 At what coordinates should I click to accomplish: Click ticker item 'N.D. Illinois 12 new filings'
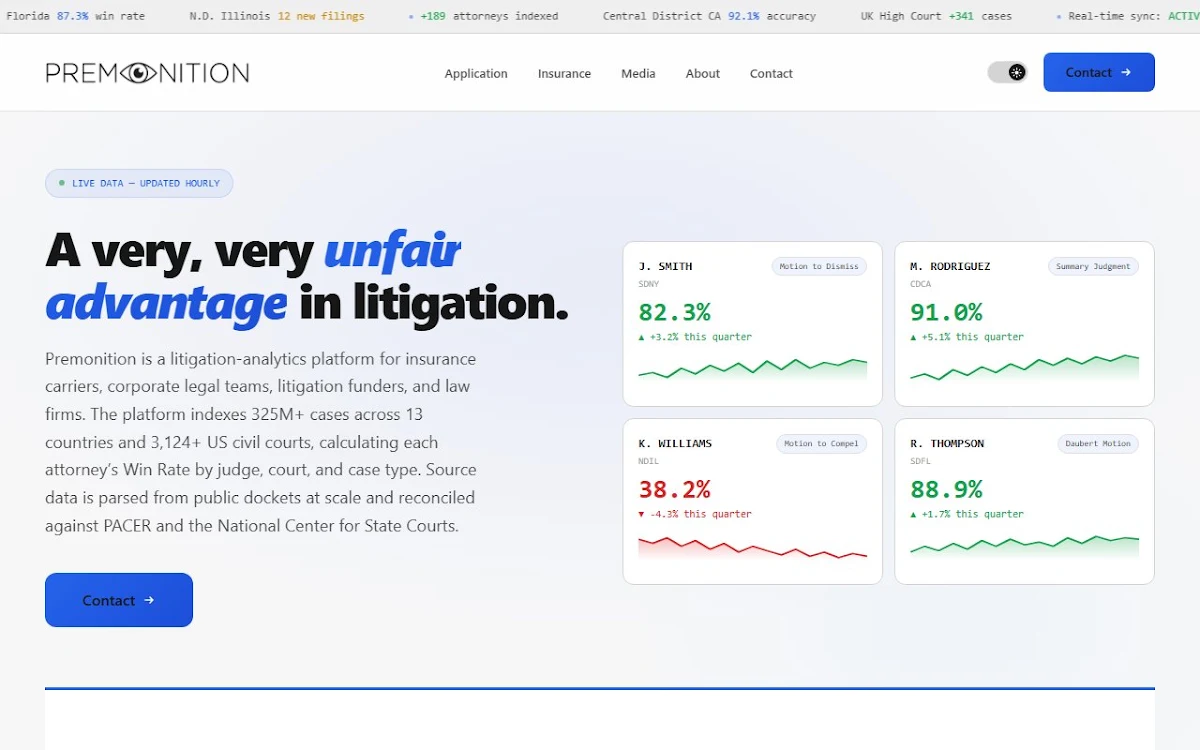277,16
